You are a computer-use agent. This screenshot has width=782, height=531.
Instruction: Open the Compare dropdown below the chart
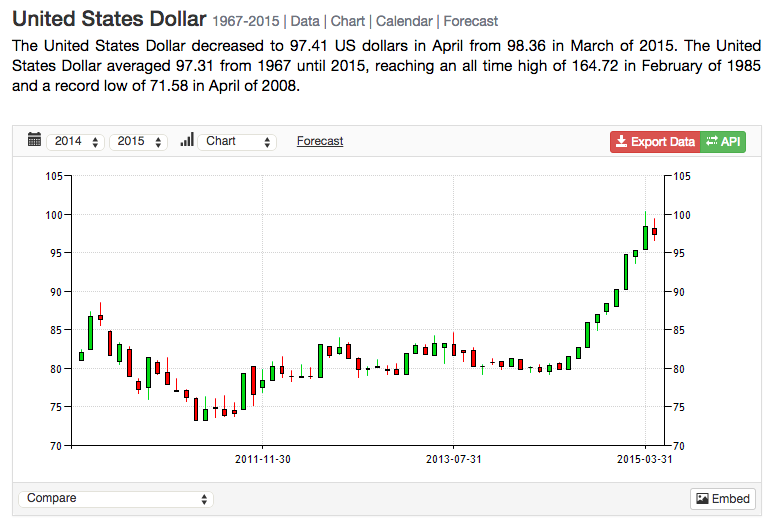pyautogui.click(x=116, y=499)
